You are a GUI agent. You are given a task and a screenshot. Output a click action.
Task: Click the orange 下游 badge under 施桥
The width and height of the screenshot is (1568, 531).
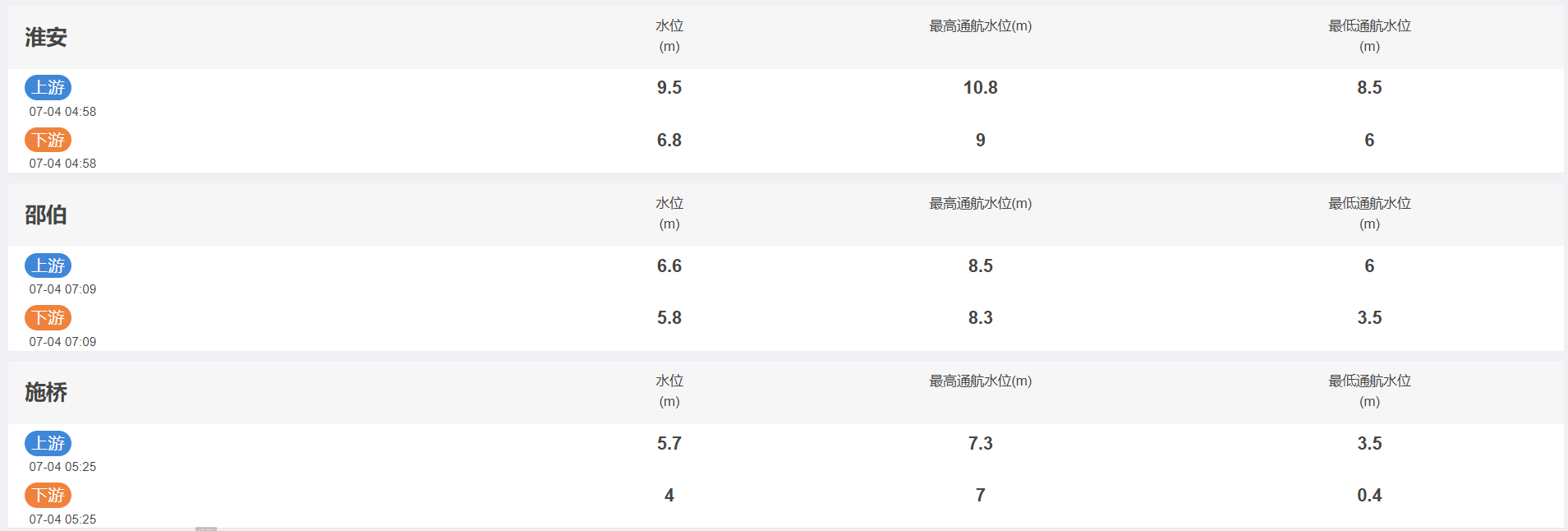48,495
